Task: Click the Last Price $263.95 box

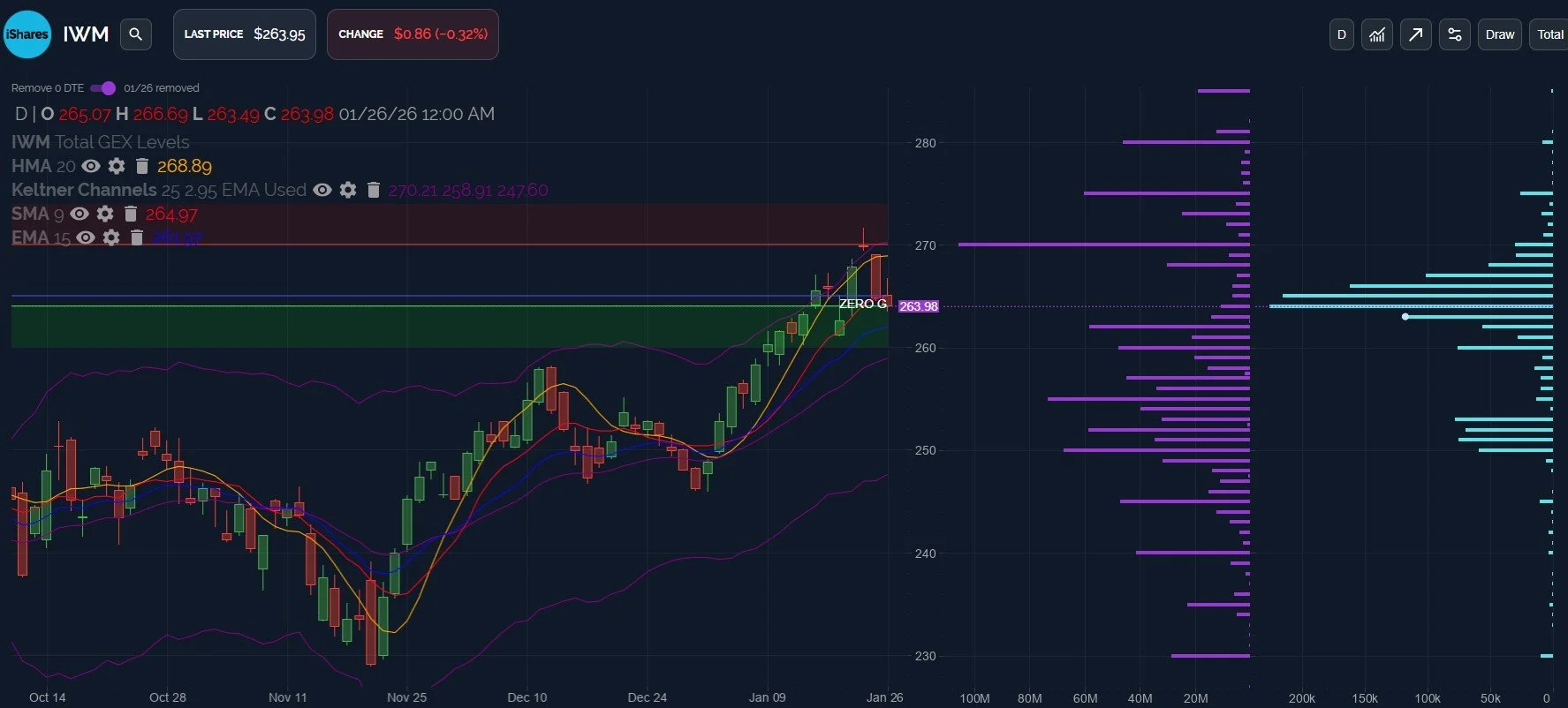Action: (245, 34)
